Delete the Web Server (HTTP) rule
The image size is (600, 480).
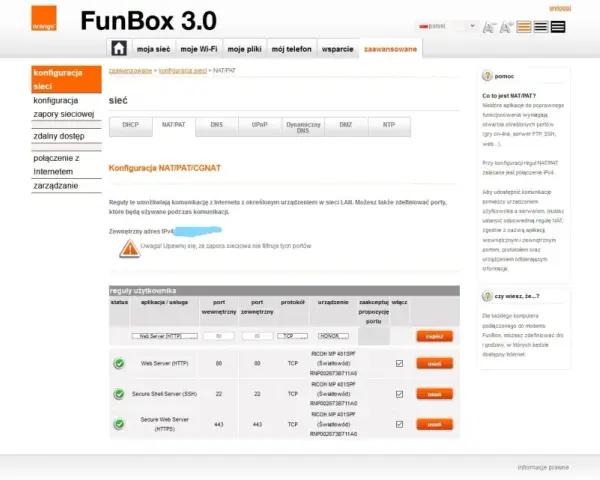435,363
